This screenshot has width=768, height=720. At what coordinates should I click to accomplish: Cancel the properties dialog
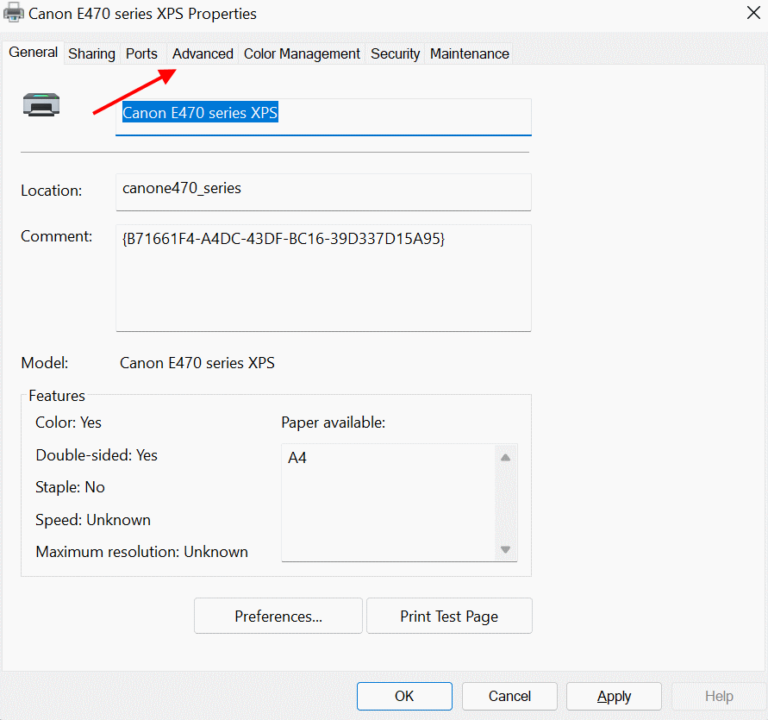[509, 696]
